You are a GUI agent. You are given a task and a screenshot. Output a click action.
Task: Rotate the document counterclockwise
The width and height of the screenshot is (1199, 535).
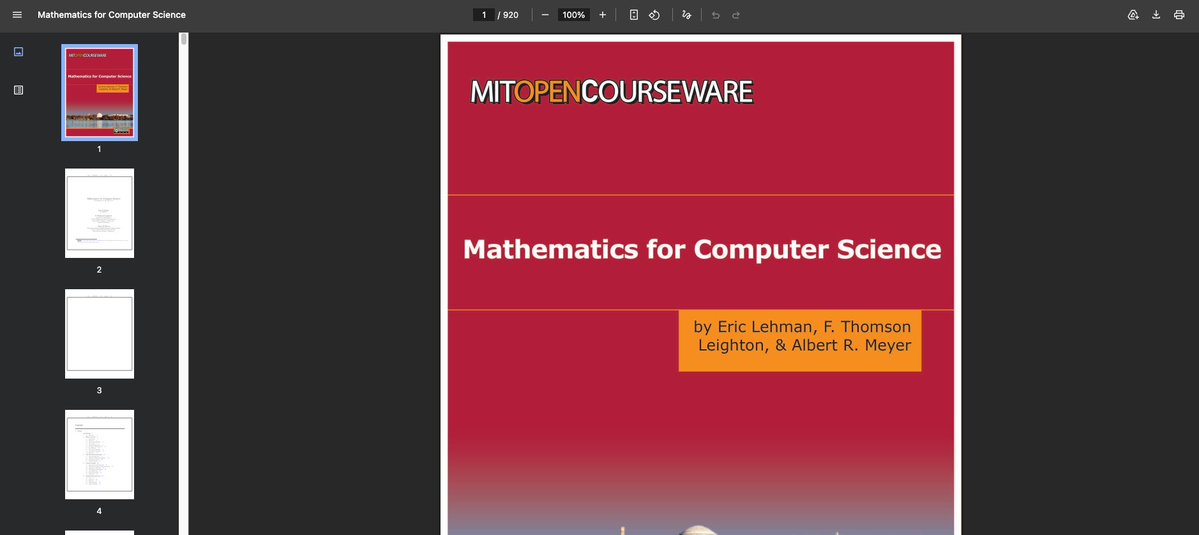[x=655, y=15]
